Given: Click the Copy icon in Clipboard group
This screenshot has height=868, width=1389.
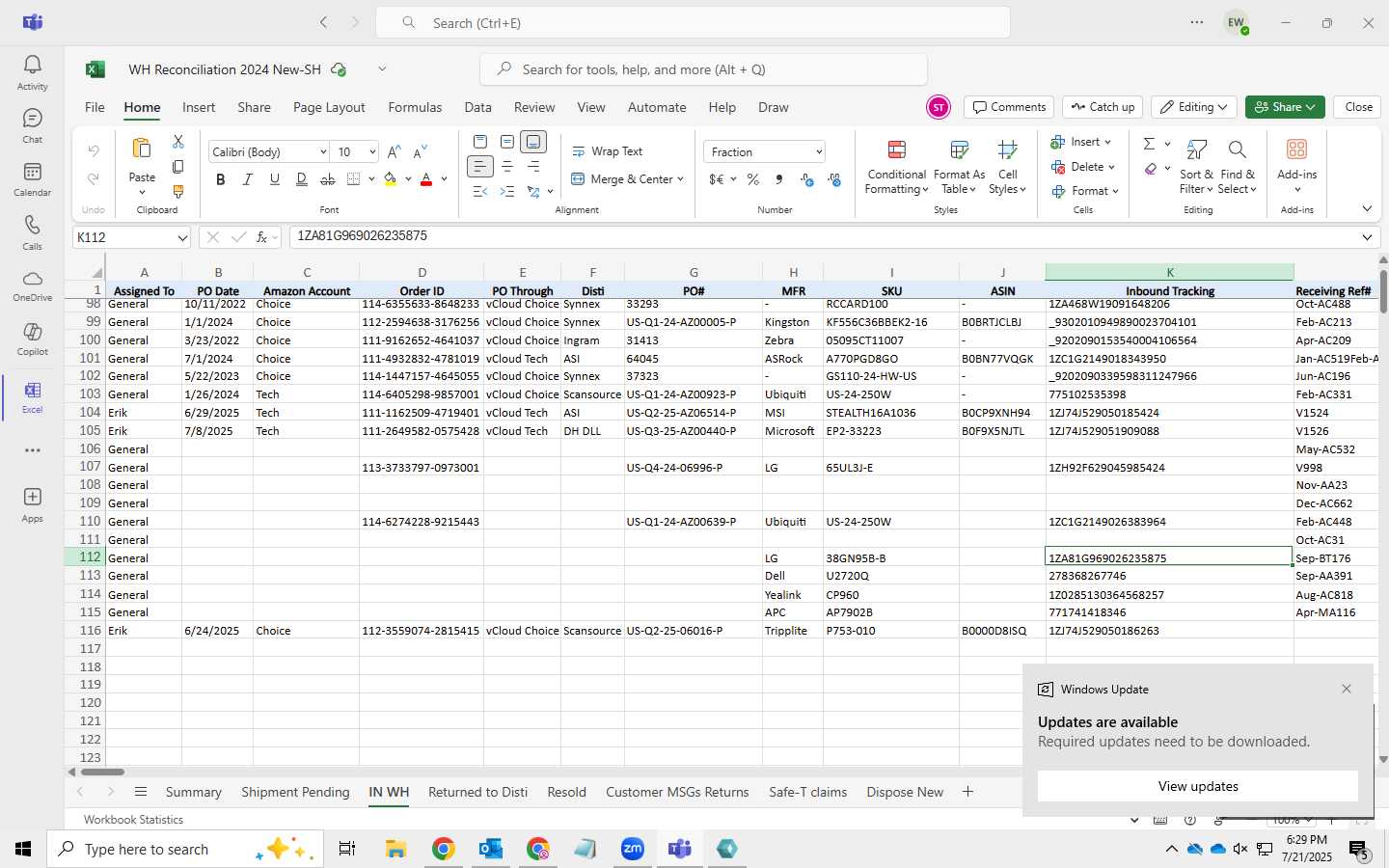Looking at the screenshot, I should tap(178, 167).
